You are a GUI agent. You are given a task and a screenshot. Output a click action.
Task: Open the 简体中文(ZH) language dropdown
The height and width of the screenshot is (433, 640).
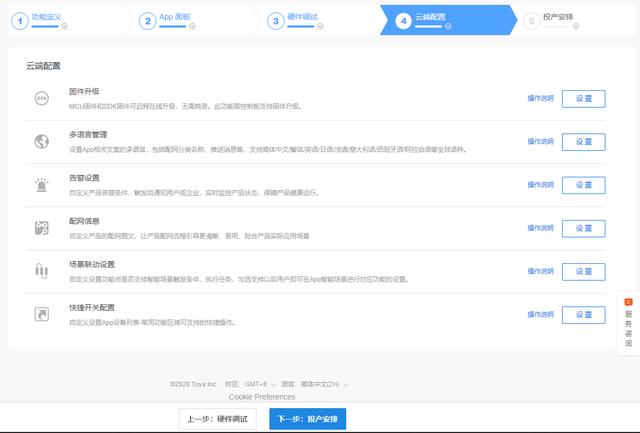325,384
